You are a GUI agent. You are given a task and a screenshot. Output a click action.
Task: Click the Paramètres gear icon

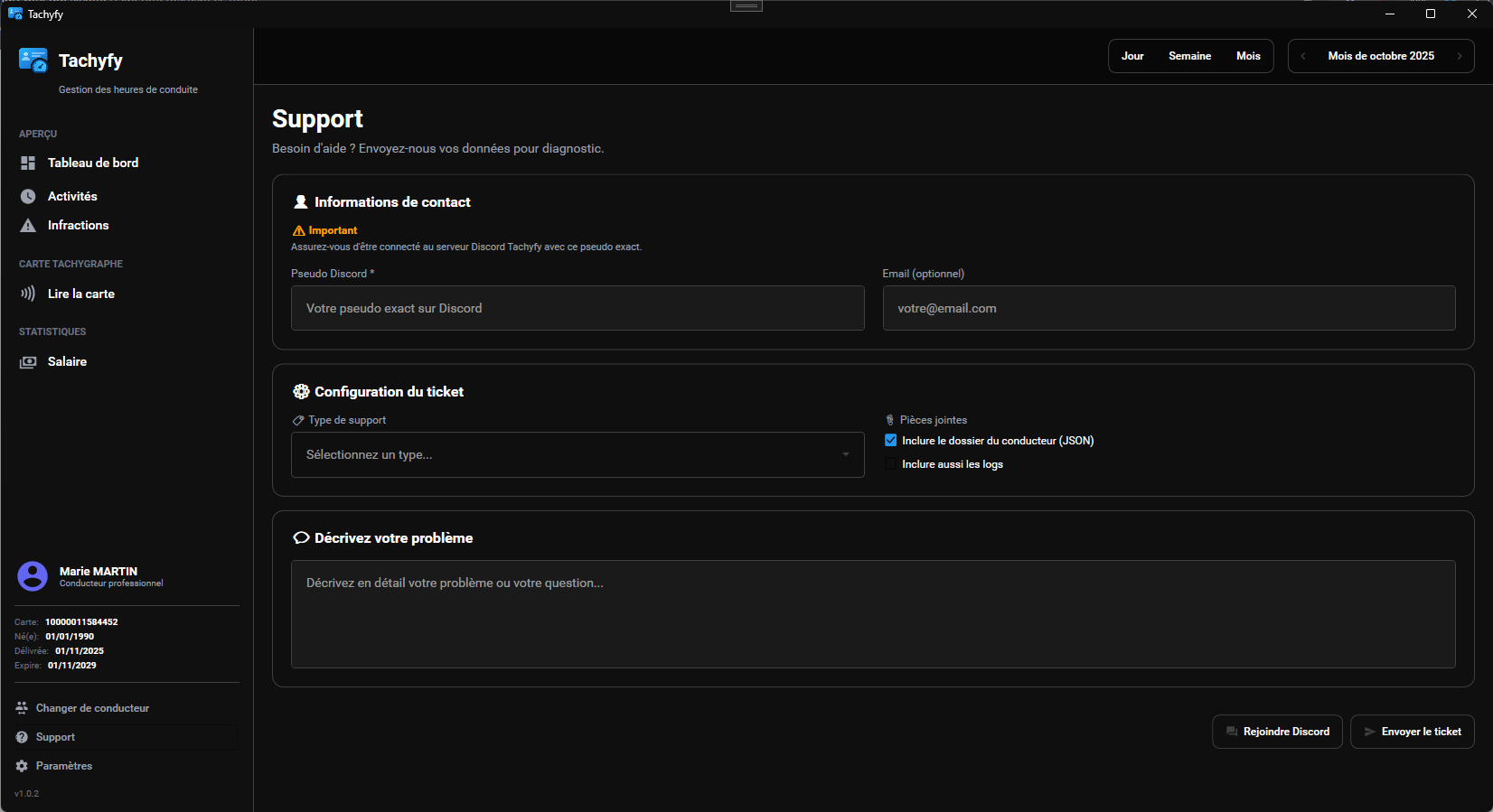(x=22, y=766)
